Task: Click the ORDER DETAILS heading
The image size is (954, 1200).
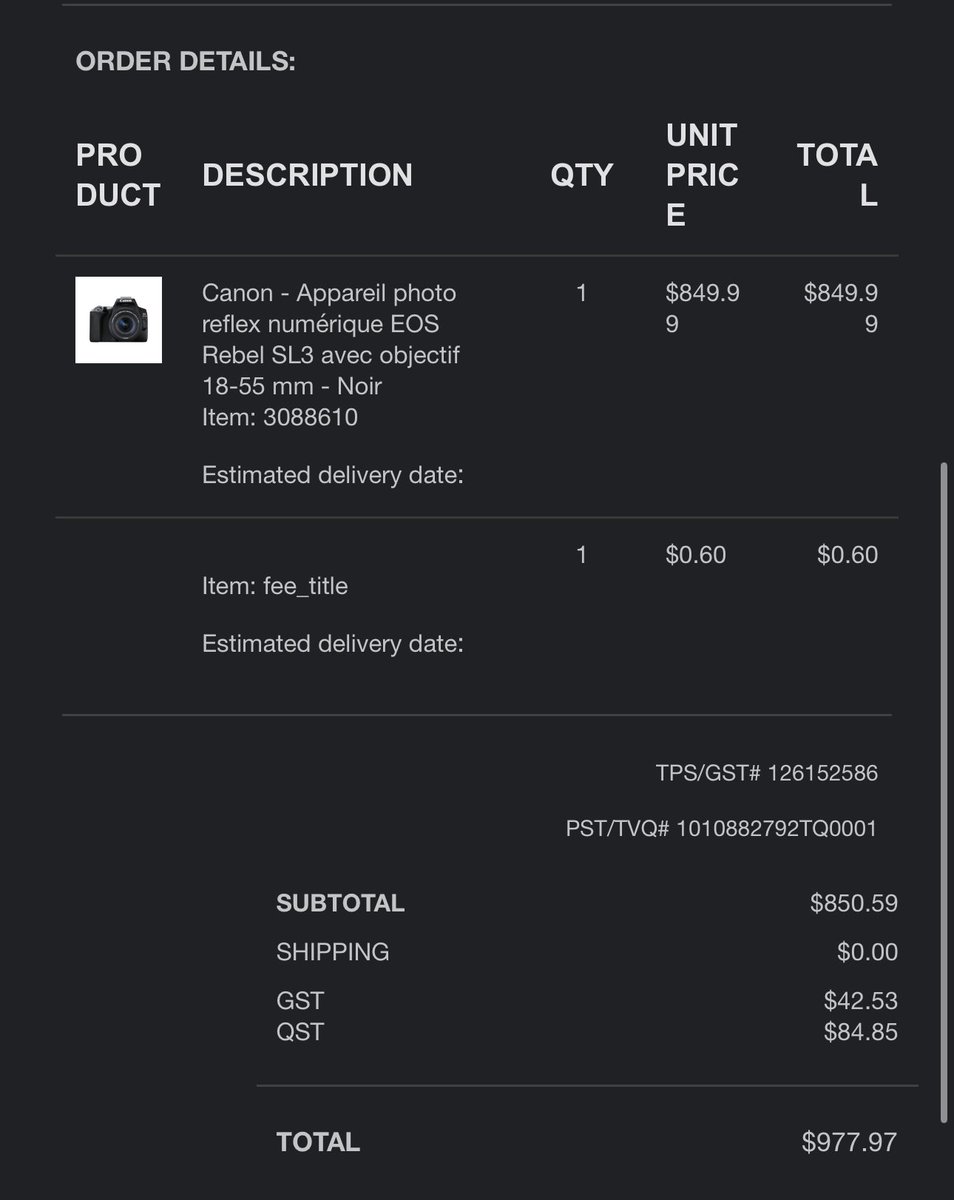Action: (x=186, y=61)
